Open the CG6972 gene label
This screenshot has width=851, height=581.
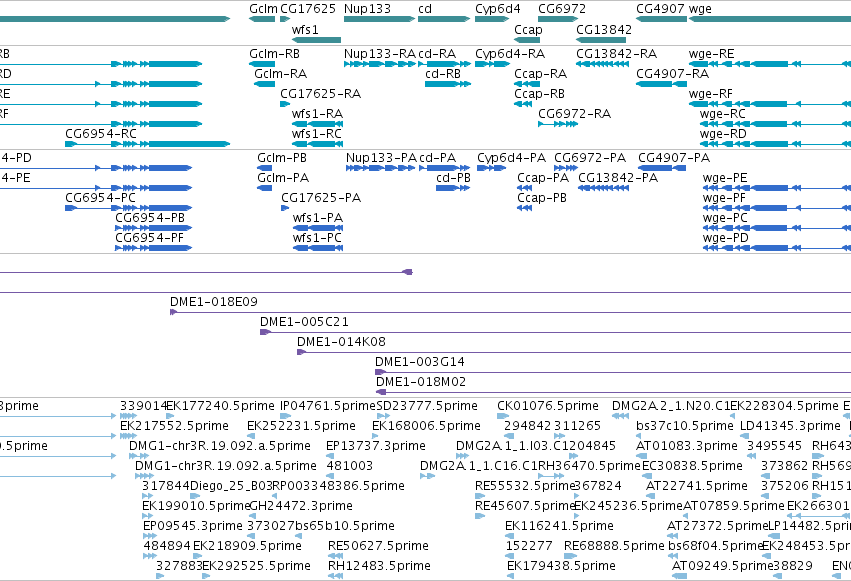click(562, 9)
